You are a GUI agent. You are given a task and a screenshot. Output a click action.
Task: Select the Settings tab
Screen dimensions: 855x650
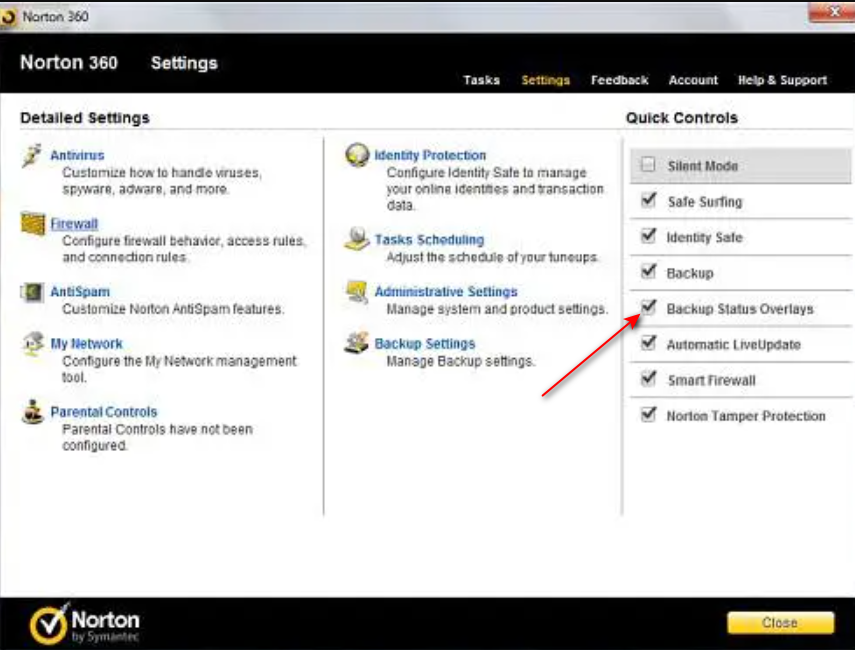pos(545,80)
